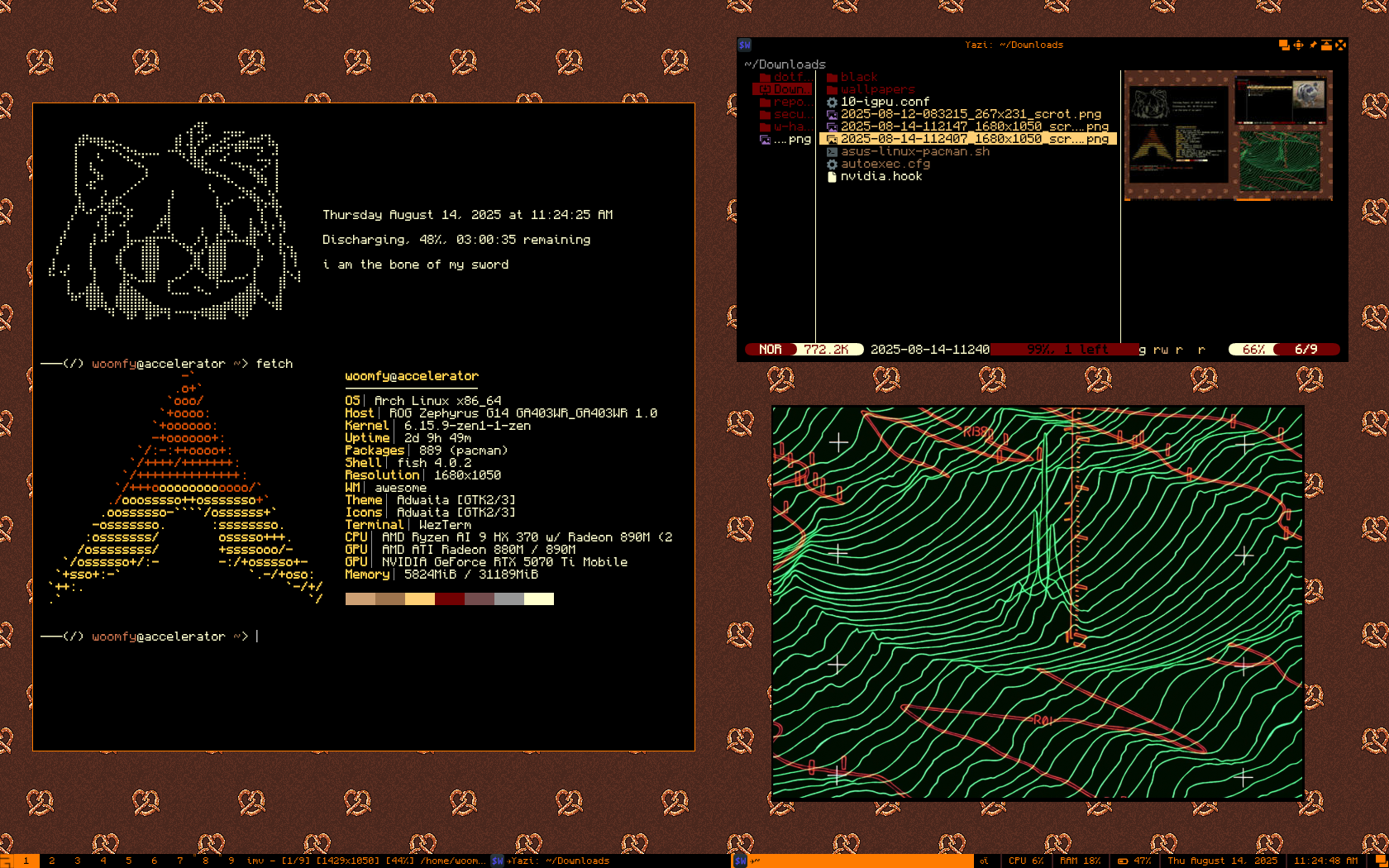Click the layout icon at taskbar's right corner

pyautogui.click(x=1382, y=861)
